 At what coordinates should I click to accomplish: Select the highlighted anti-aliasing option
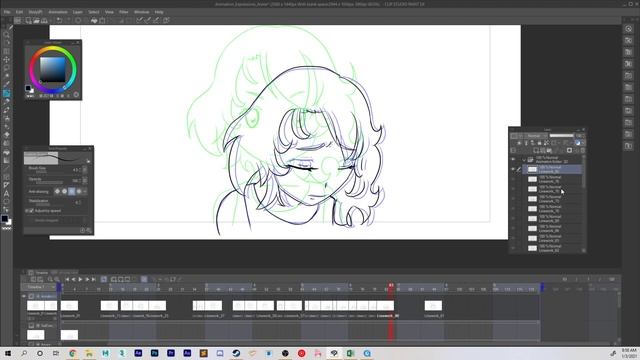71,191
